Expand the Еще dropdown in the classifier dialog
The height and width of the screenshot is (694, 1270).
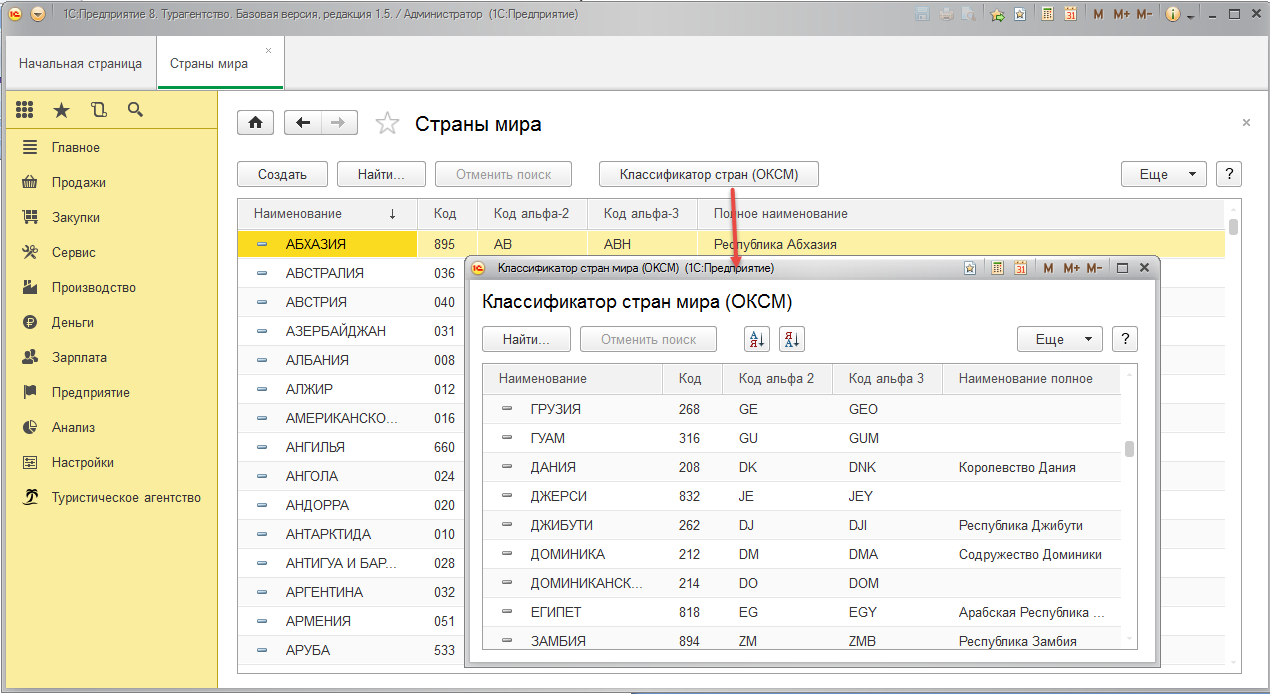pyautogui.click(x=1059, y=340)
